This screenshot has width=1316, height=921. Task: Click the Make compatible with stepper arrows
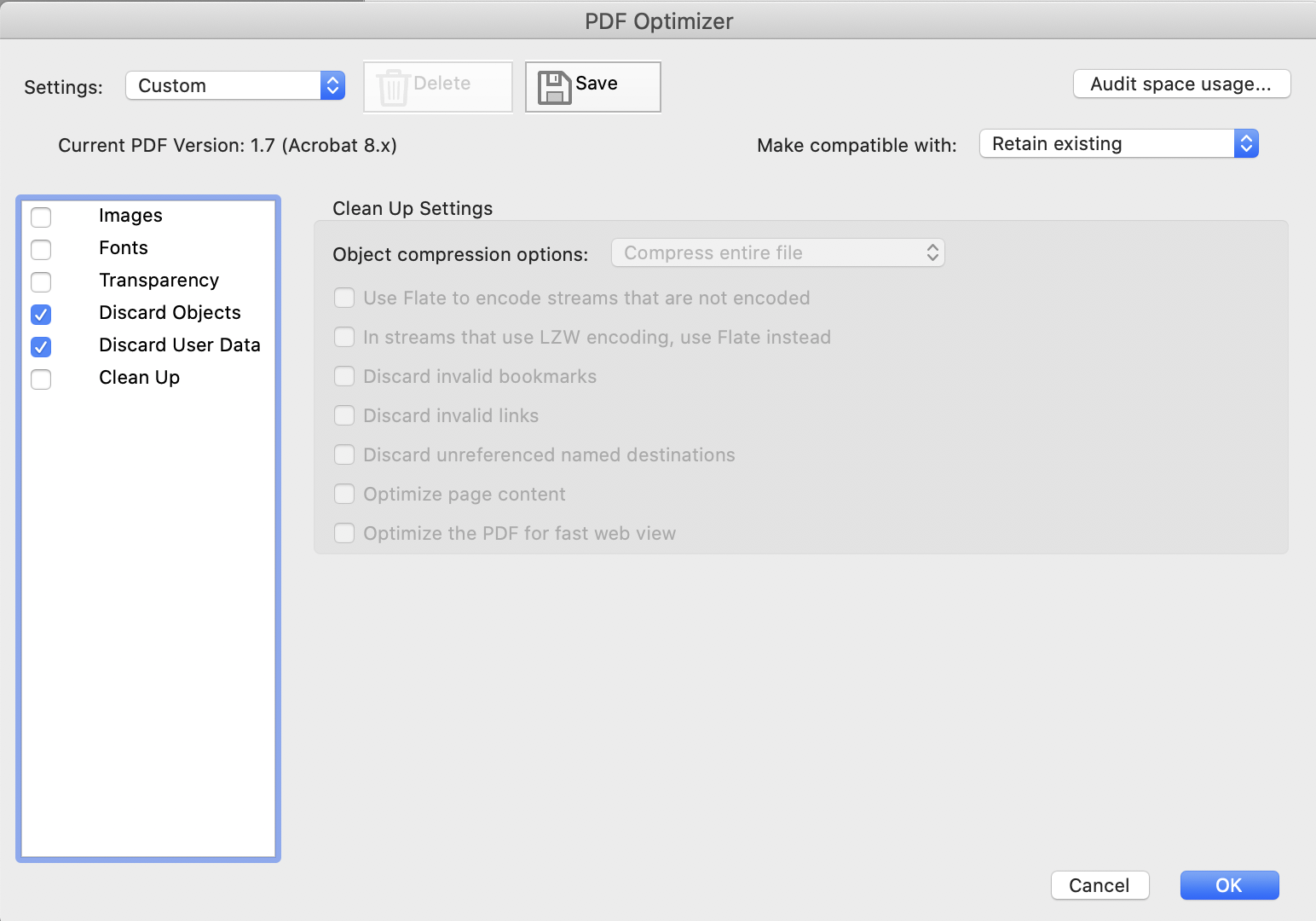pos(1246,143)
